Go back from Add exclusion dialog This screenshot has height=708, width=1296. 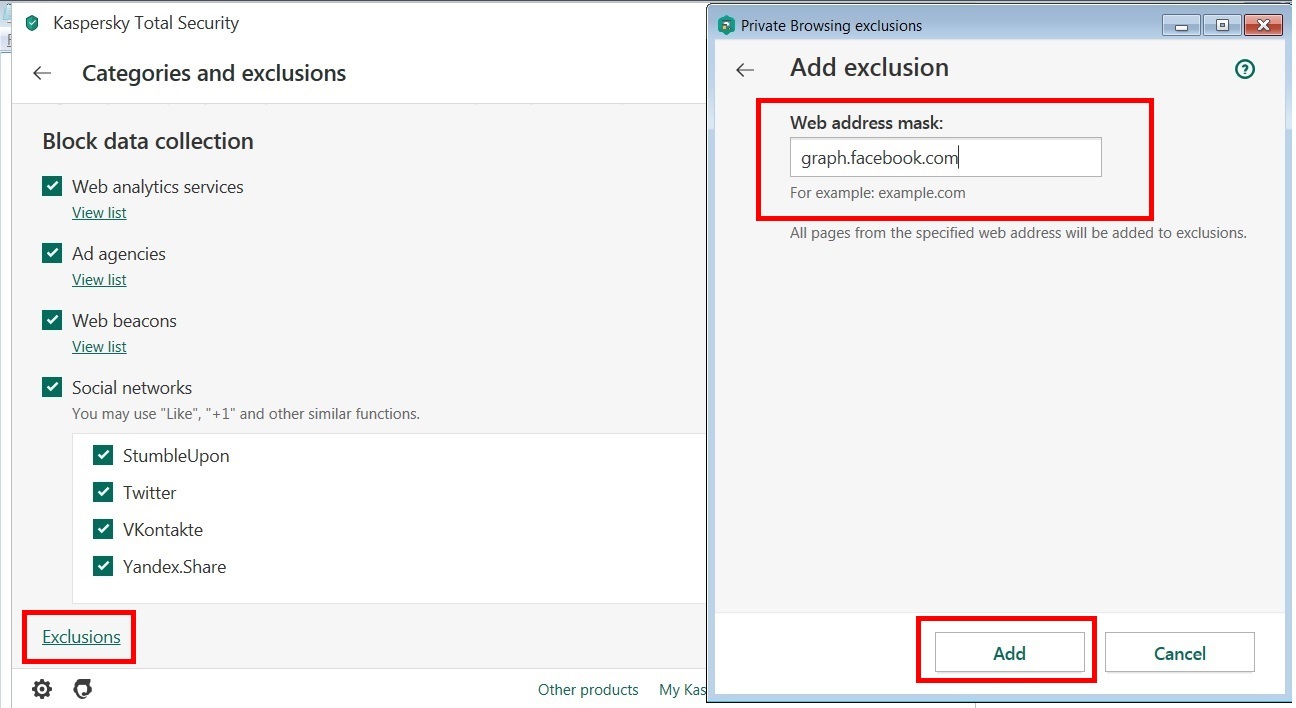(745, 69)
